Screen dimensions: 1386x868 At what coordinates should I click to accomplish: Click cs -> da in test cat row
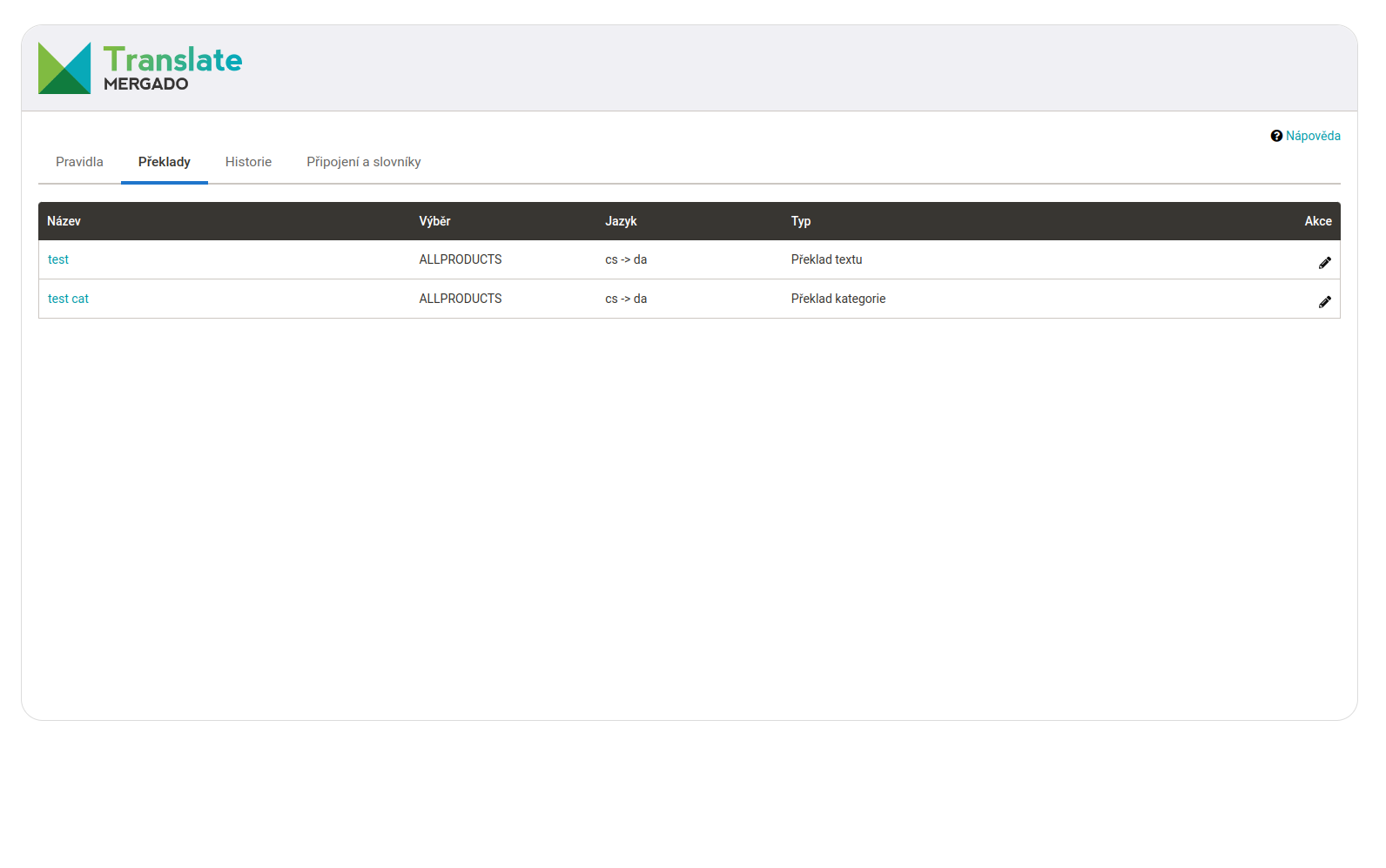click(626, 299)
